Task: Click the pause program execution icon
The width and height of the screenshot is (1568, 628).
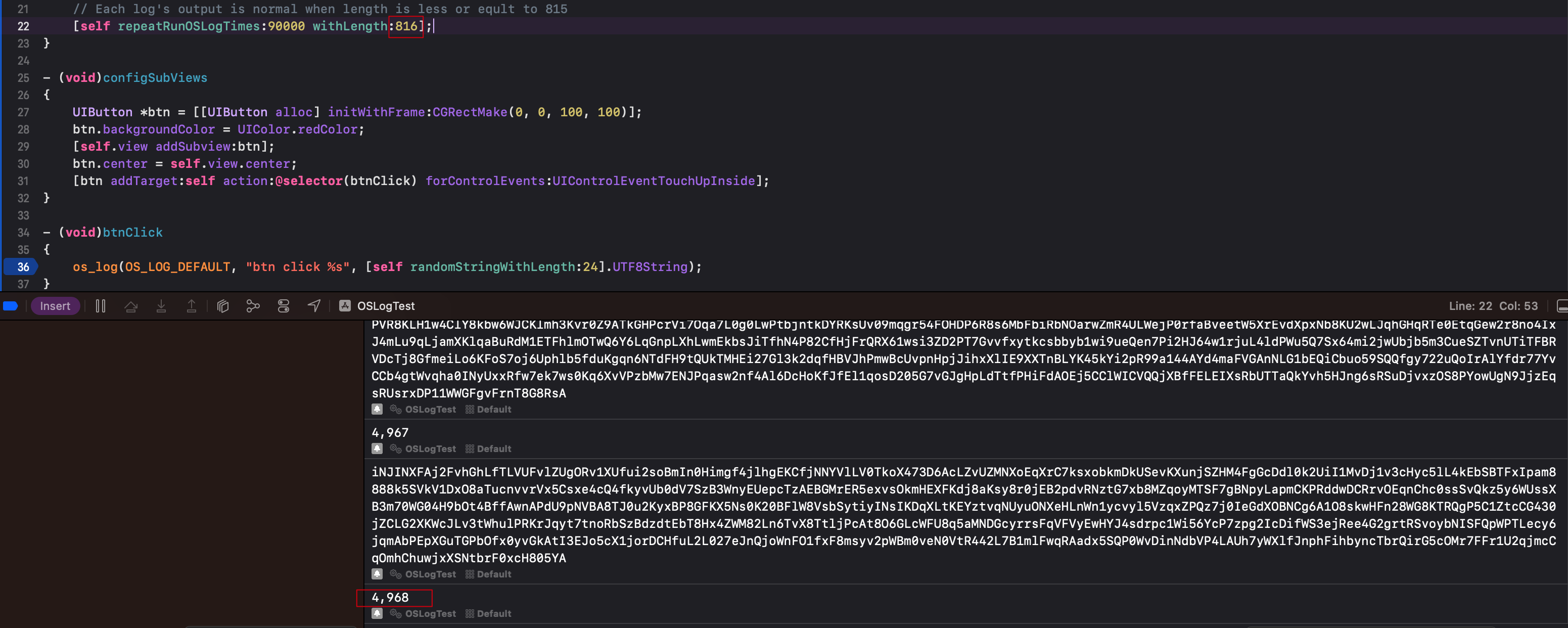Action: click(x=101, y=306)
